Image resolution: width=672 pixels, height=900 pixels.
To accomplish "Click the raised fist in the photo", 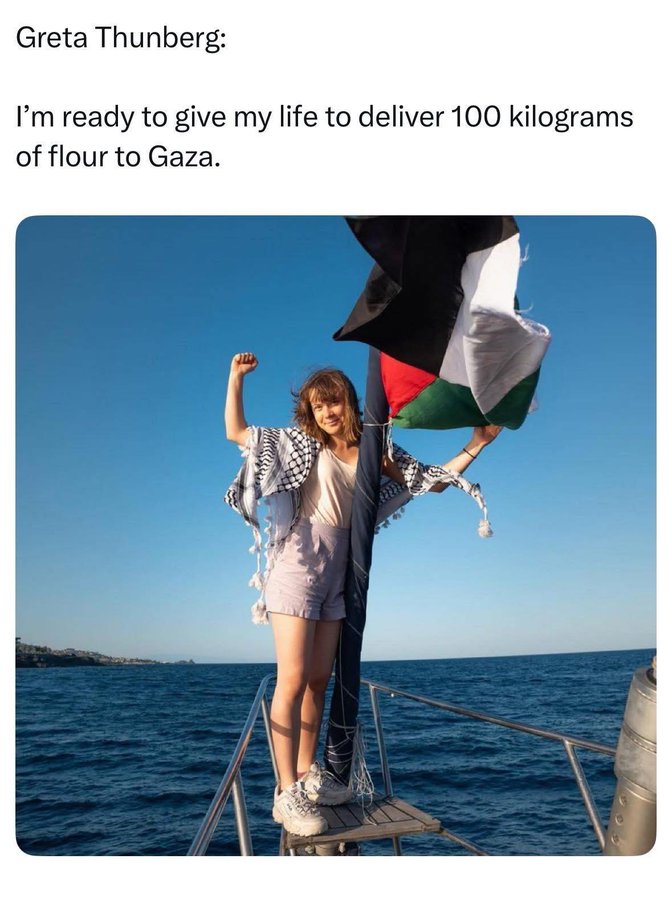I will (x=244, y=363).
